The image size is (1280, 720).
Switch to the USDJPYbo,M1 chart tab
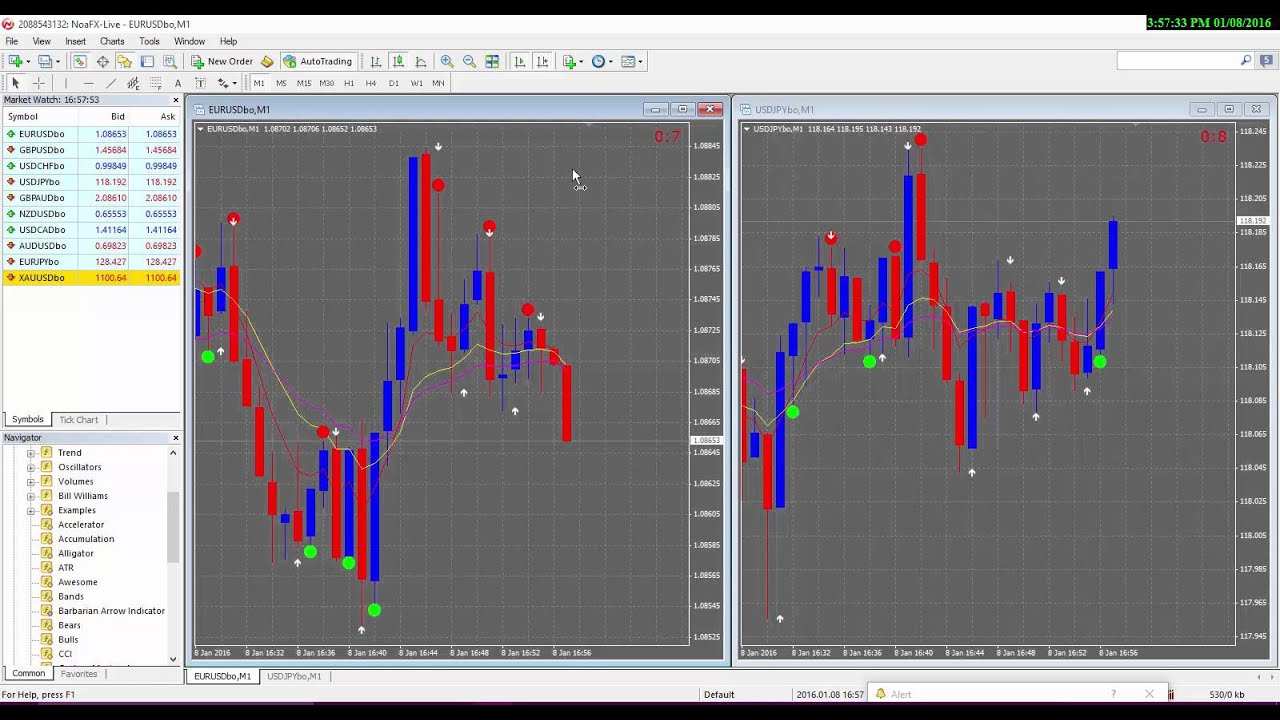(x=294, y=676)
